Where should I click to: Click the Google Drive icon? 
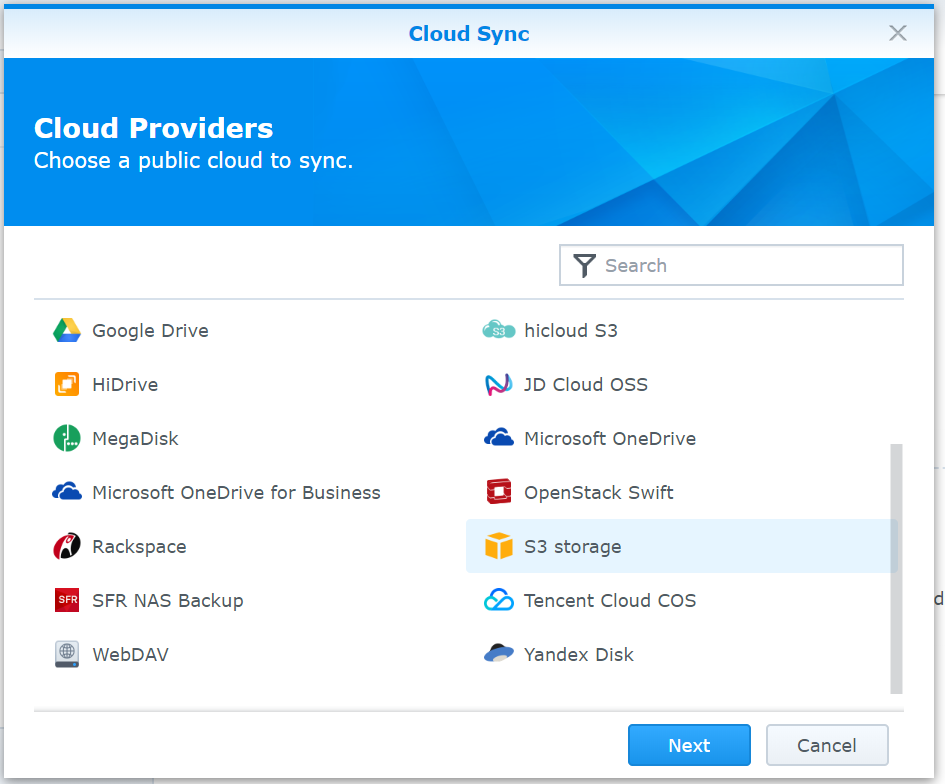click(x=67, y=331)
